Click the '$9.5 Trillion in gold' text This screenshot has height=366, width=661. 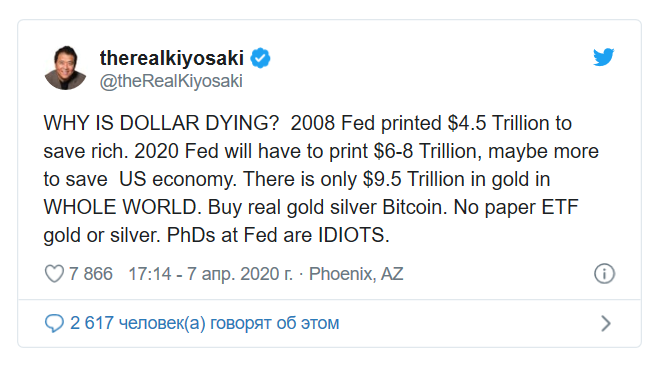[x=444, y=179]
